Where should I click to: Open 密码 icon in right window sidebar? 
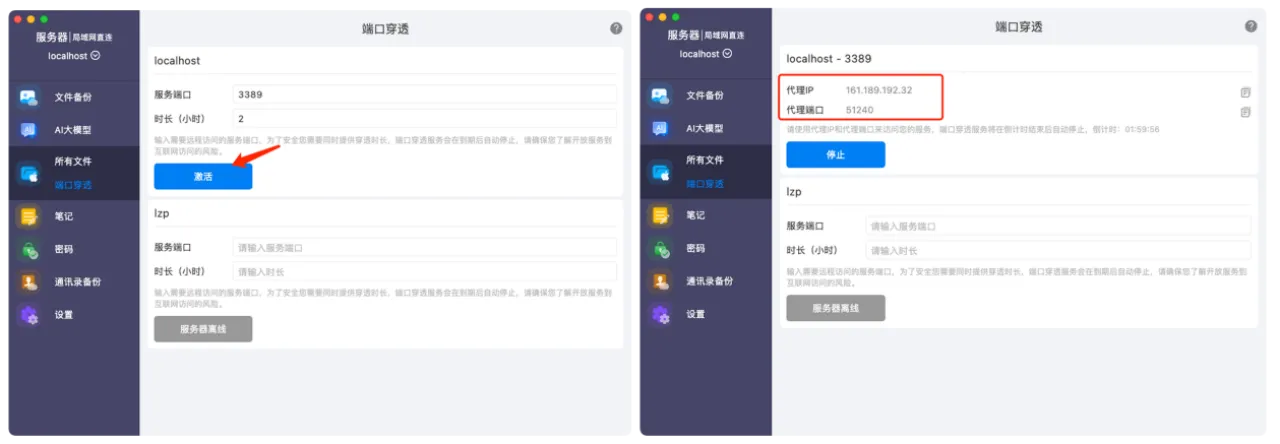pyautogui.click(x=660, y=248)
